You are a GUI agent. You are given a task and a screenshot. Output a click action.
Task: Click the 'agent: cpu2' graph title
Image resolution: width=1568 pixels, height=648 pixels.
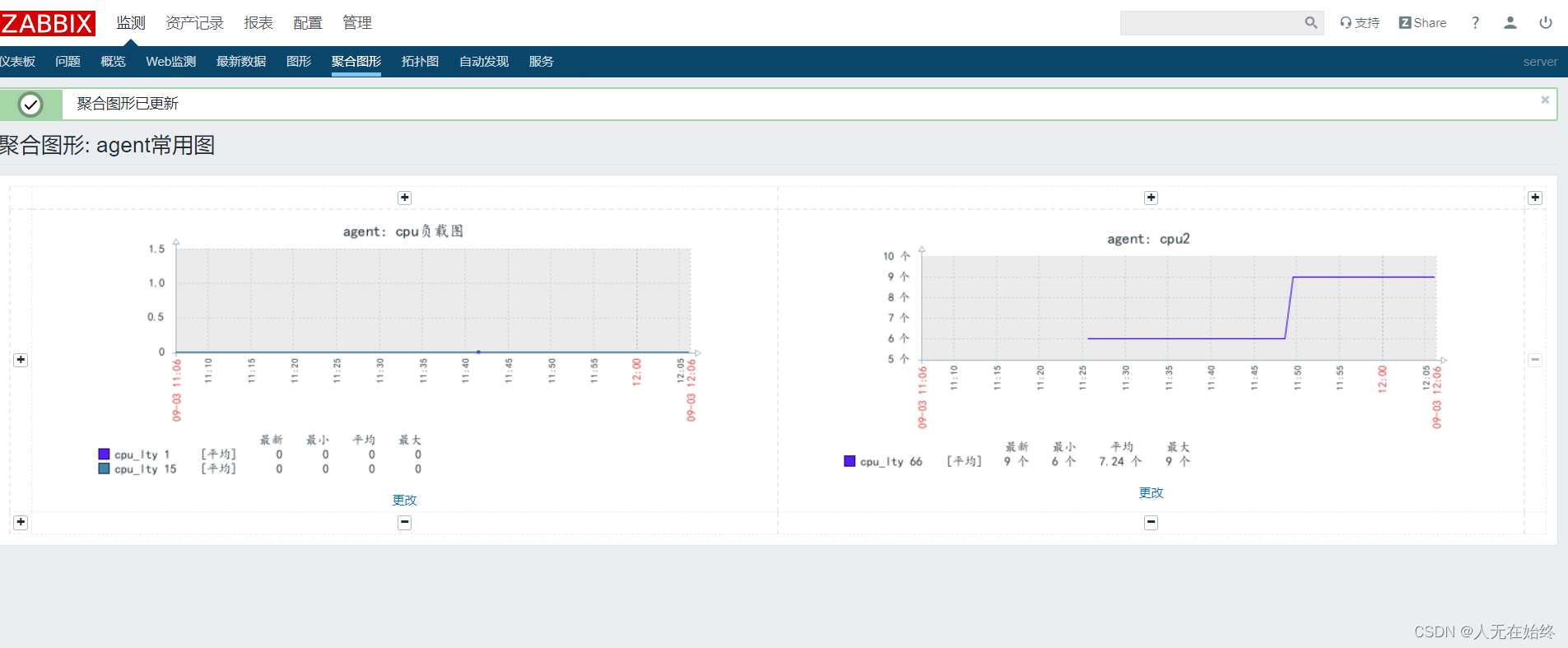point(1149,239)
